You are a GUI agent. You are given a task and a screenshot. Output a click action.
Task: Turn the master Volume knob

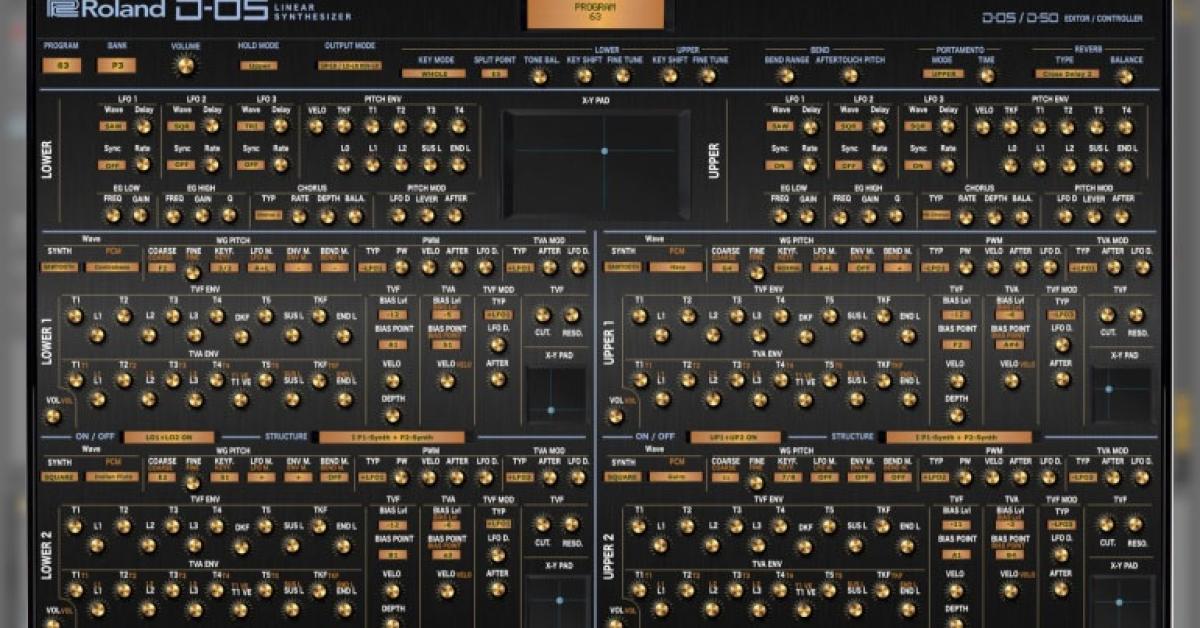186,67
